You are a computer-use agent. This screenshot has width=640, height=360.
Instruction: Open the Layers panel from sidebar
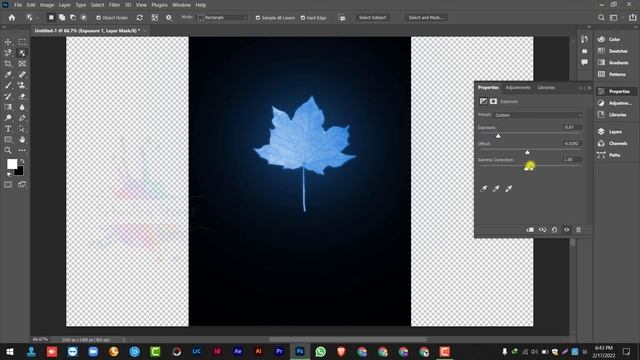[615, 131]
